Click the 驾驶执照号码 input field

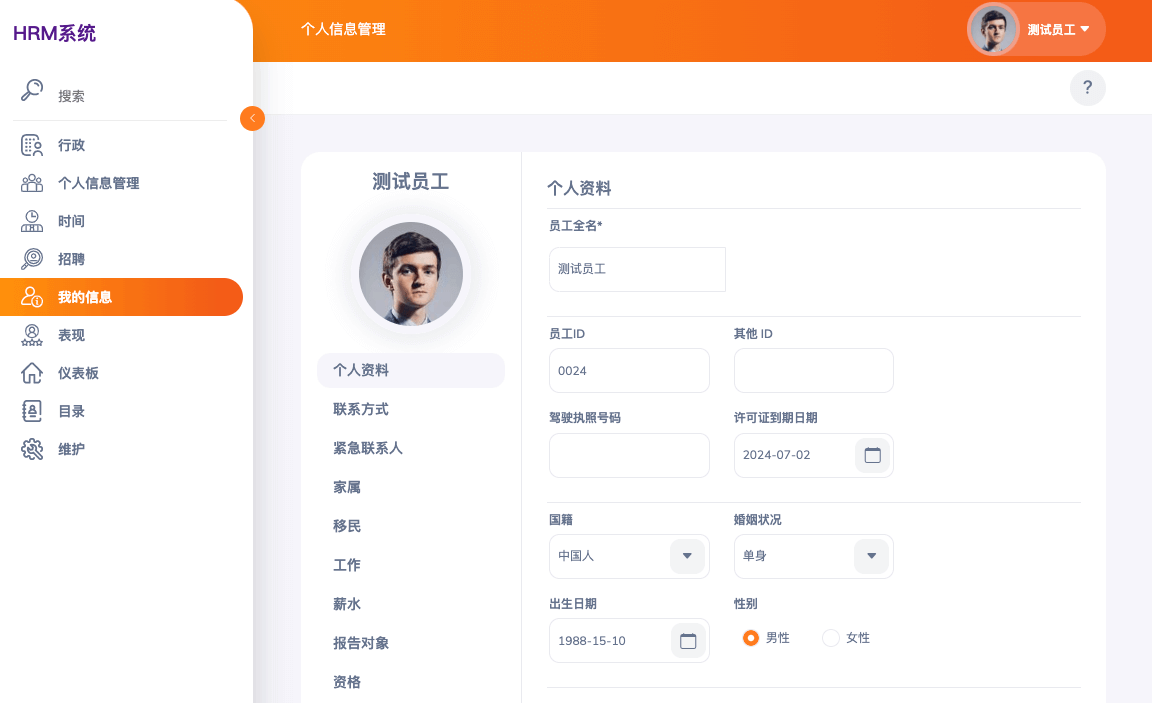(x=629, y=455)
